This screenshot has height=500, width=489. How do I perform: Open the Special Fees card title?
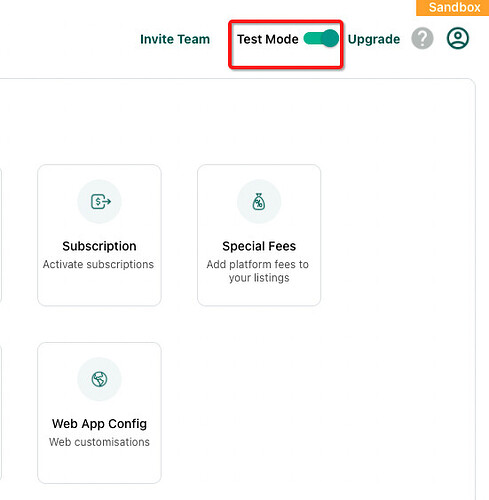point(259,246)
